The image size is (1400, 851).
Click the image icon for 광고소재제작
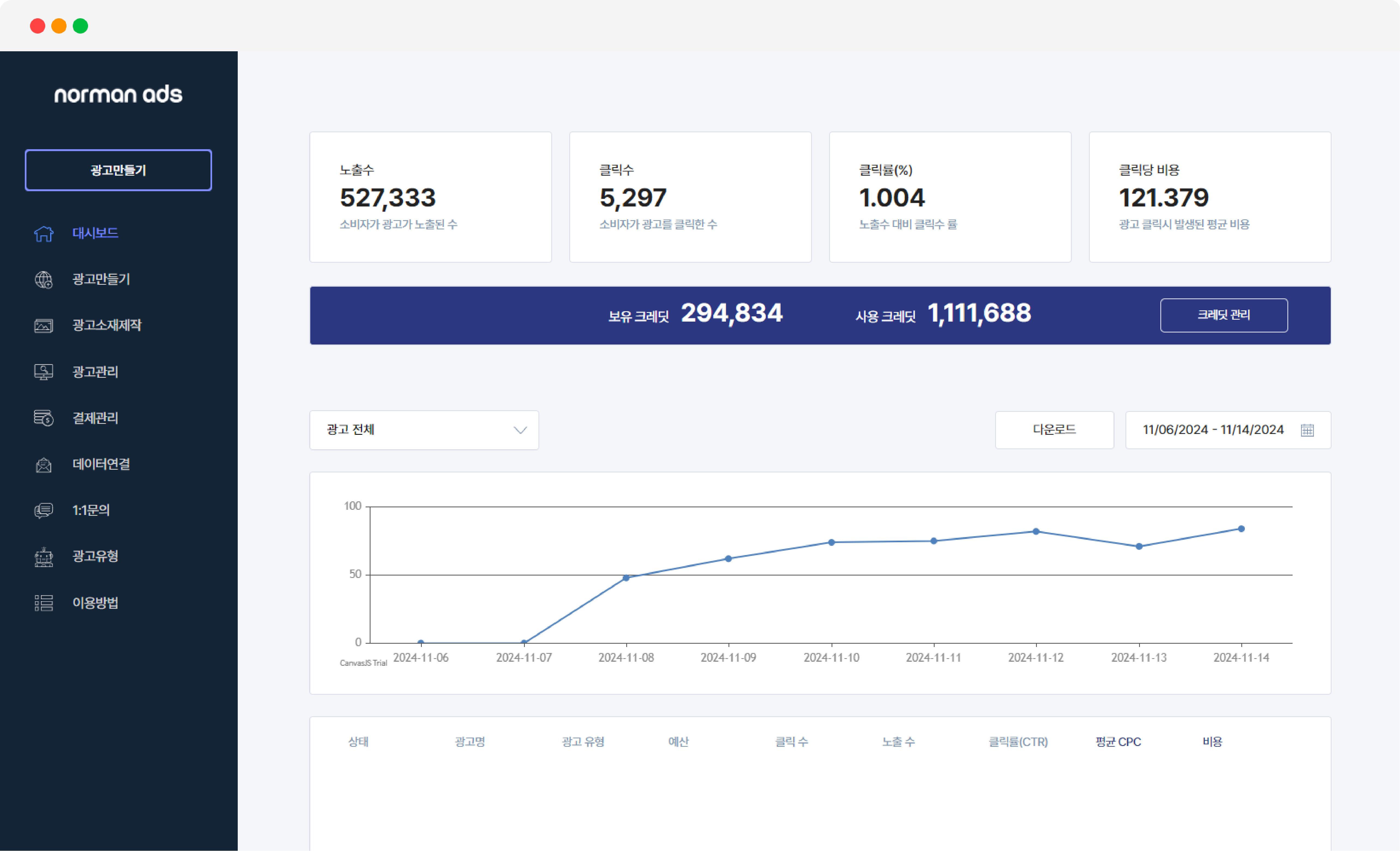coord(44,326)
